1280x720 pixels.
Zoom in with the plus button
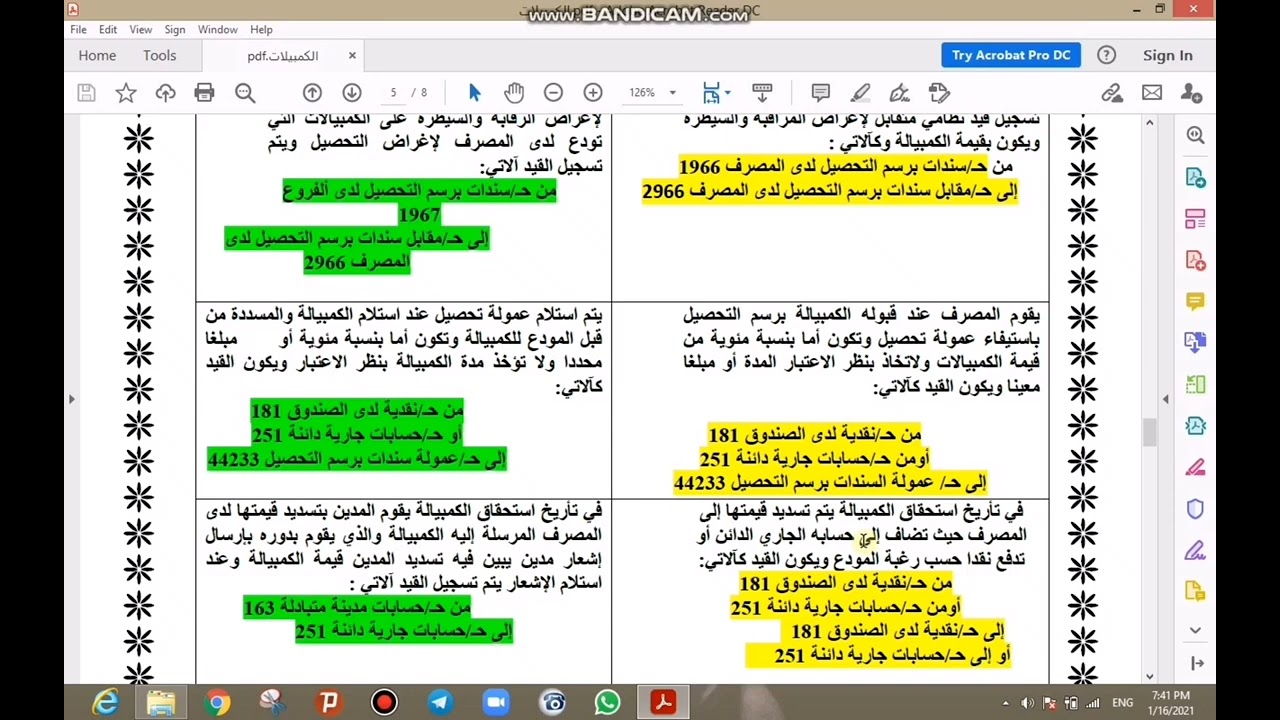coord(593,93)
